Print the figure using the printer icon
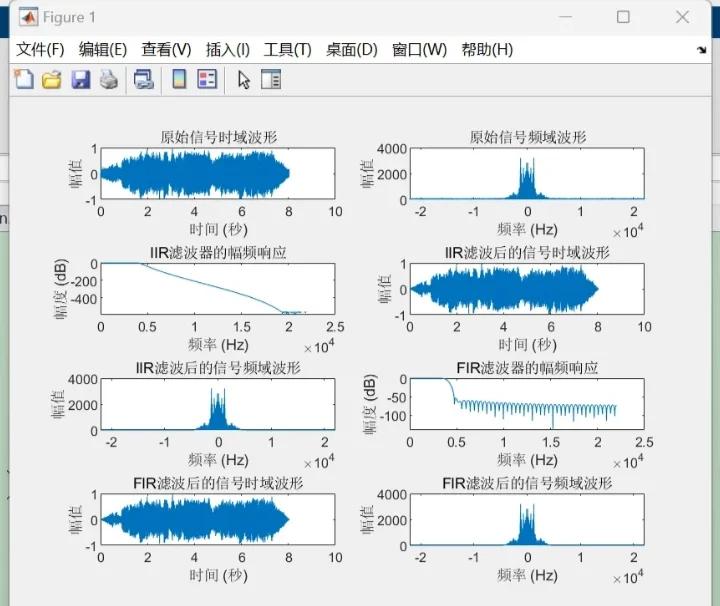The height and width of the screenshot is (606, 720). point(109,79)
